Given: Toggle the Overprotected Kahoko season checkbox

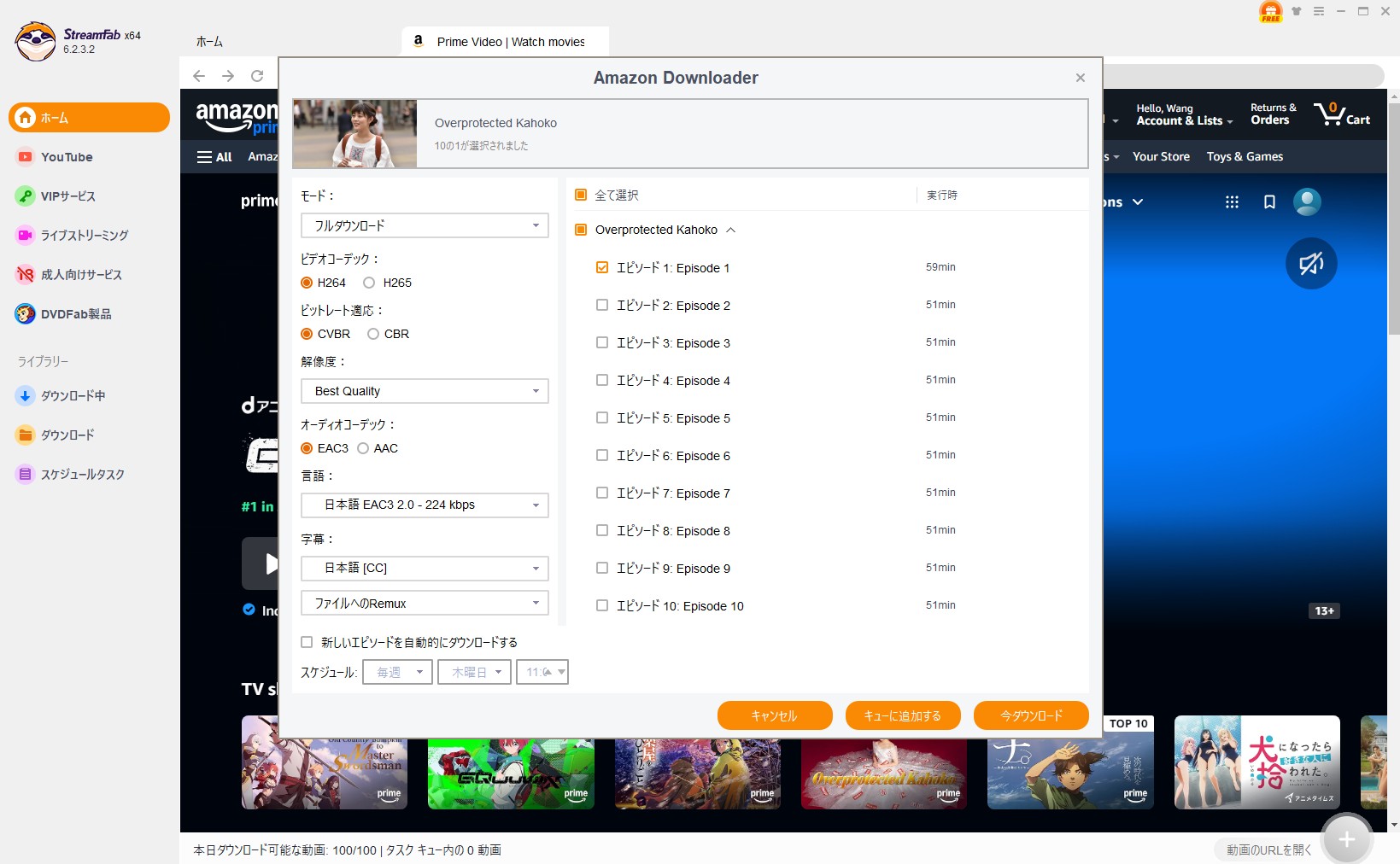Looking at the screenshot, I should (x=581, y=230).
